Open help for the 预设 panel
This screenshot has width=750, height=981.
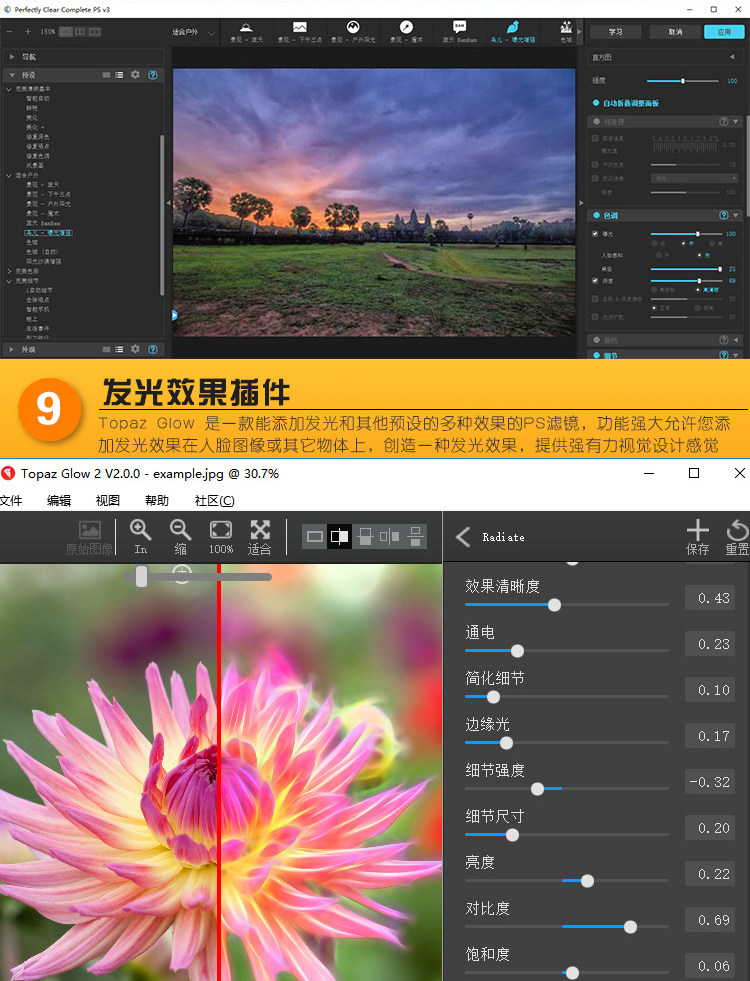click(153, 74)
